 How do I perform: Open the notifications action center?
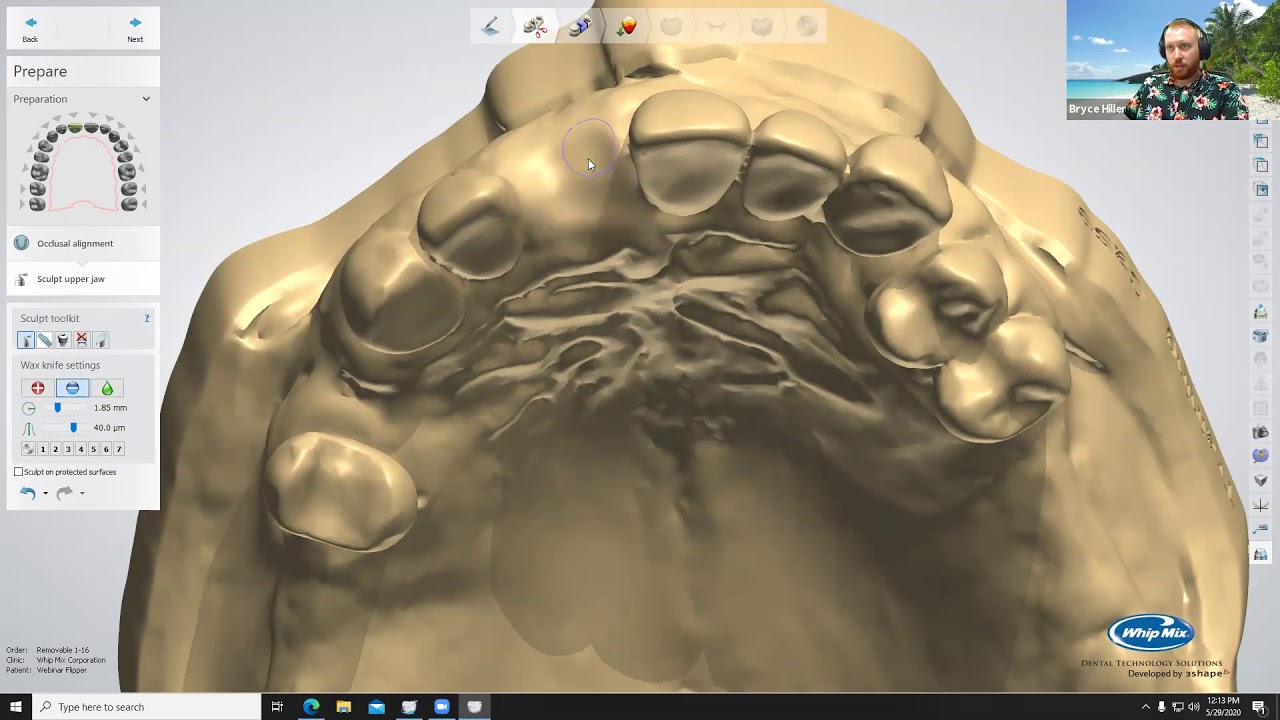pyautogui.click(x=1259, y=707)
